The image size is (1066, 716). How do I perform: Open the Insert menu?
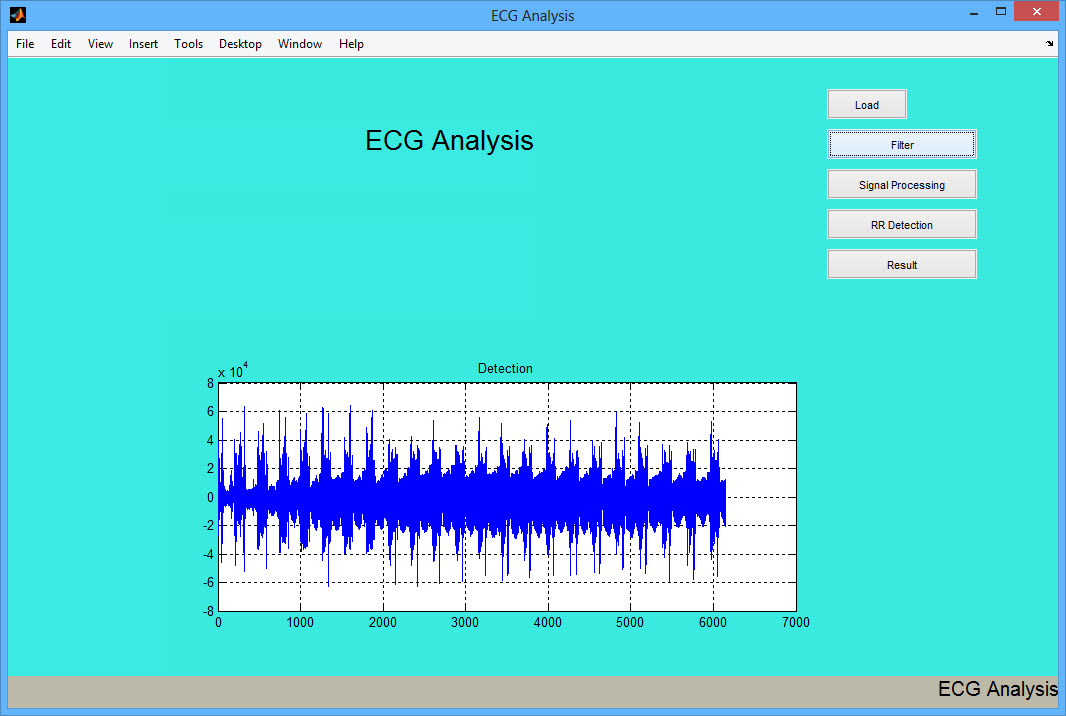click(143, 44)
